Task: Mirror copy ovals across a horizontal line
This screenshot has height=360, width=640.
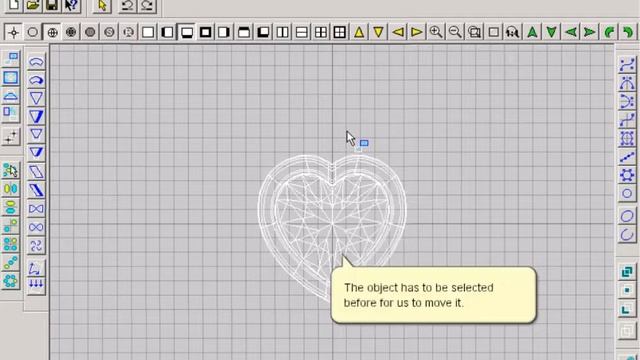Action: coord(11,207)
